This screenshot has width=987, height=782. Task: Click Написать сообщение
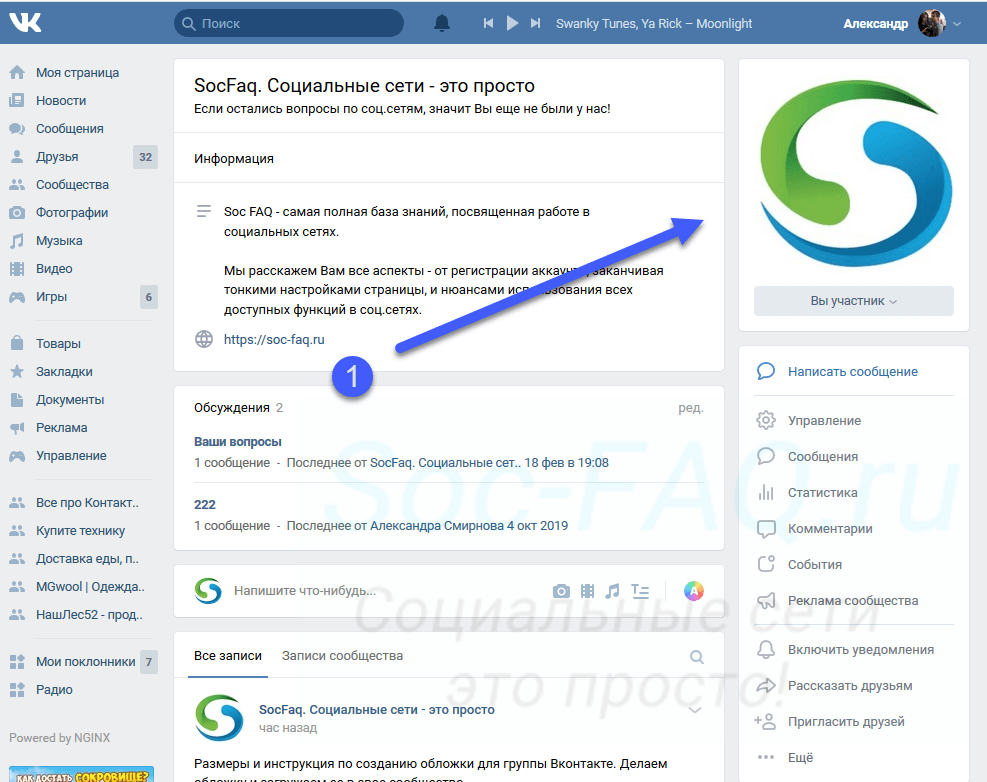pyautogui.click(x=852, y=371)
